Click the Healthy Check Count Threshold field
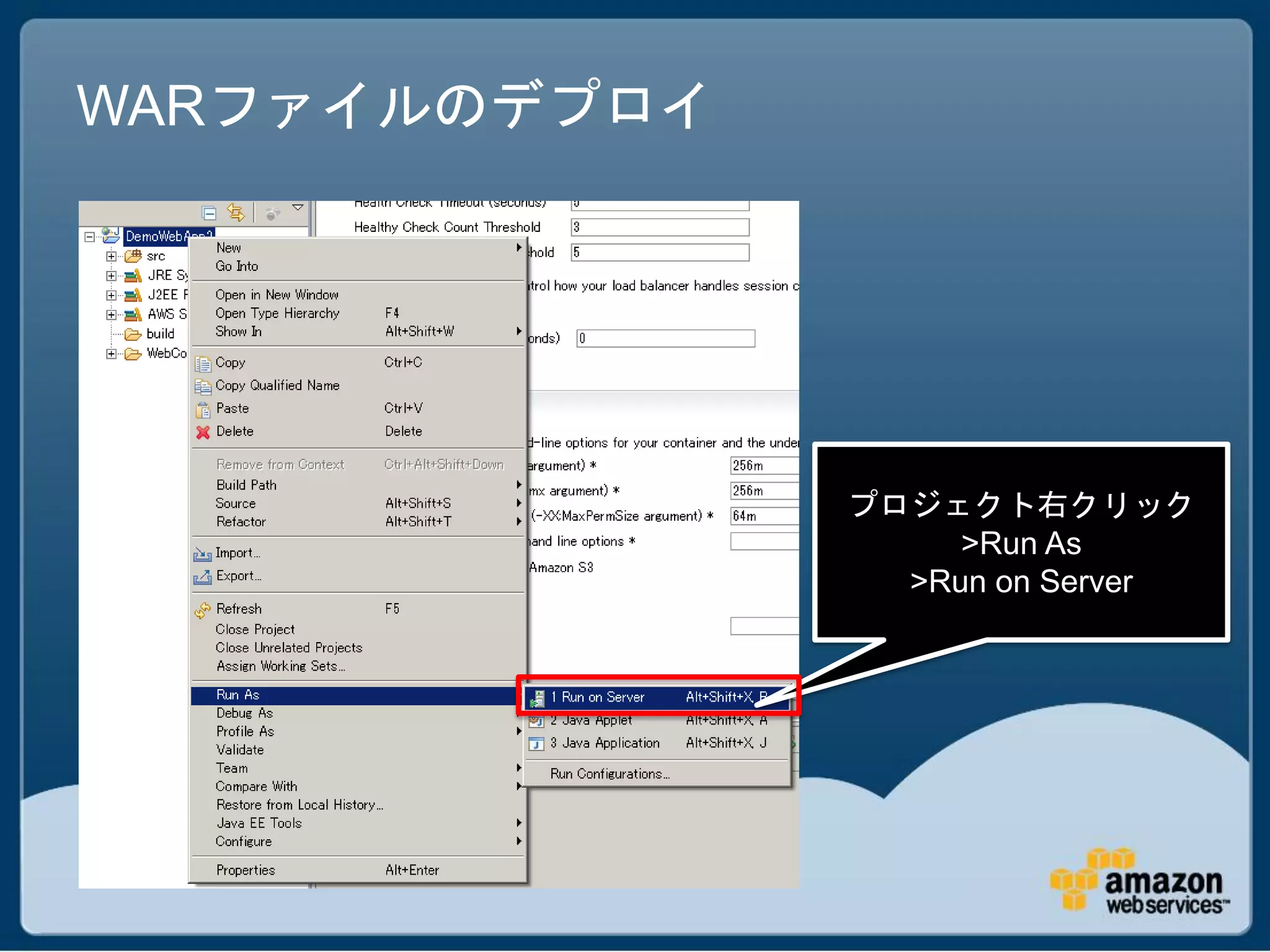The width and height of the screenshot is (1270, 952). 660,227
